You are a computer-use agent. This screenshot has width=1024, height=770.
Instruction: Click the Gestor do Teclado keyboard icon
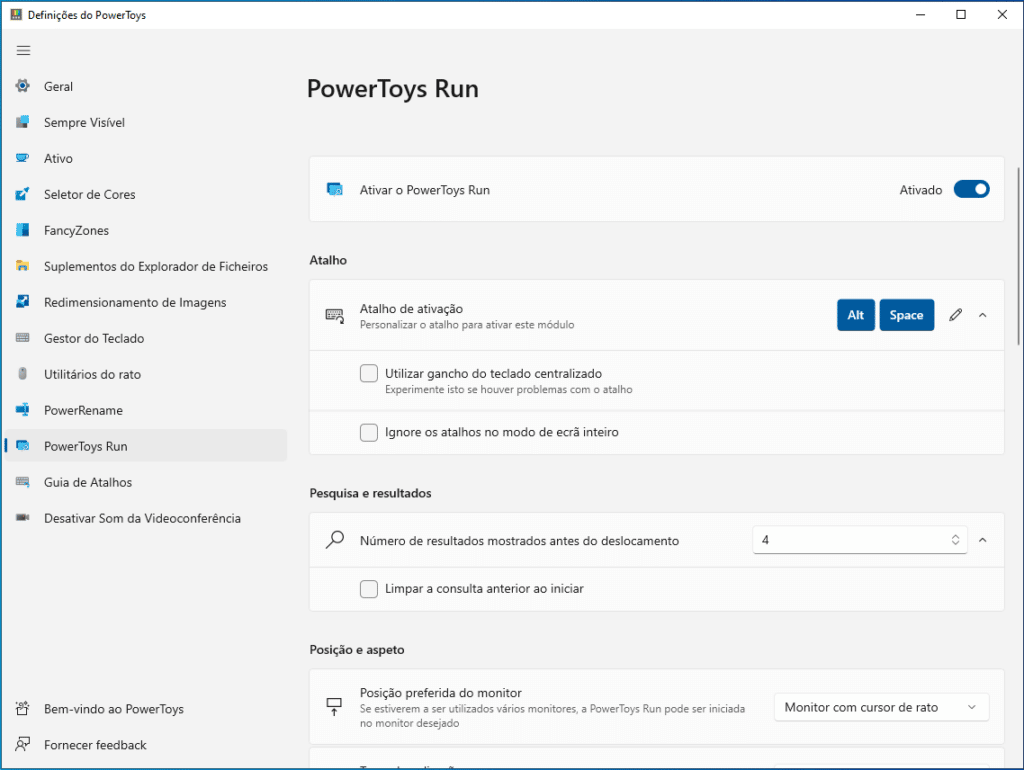coord(22,338)
